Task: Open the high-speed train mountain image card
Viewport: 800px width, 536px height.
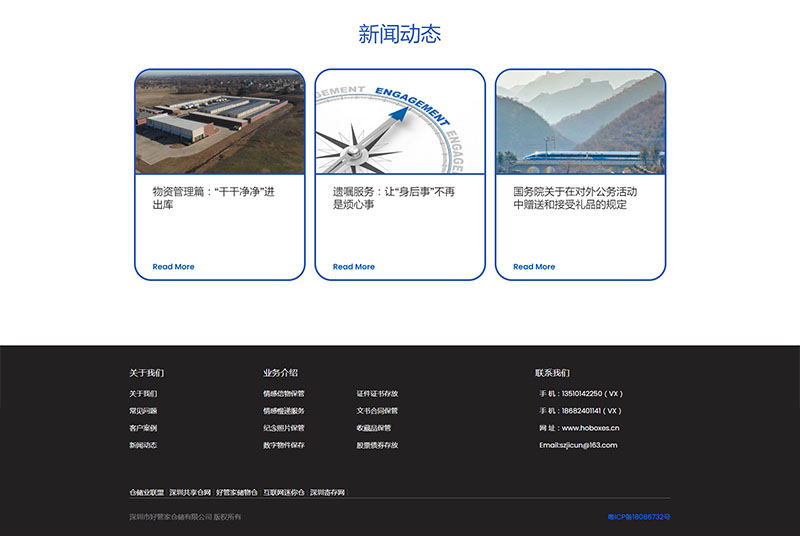Action: 580,122
